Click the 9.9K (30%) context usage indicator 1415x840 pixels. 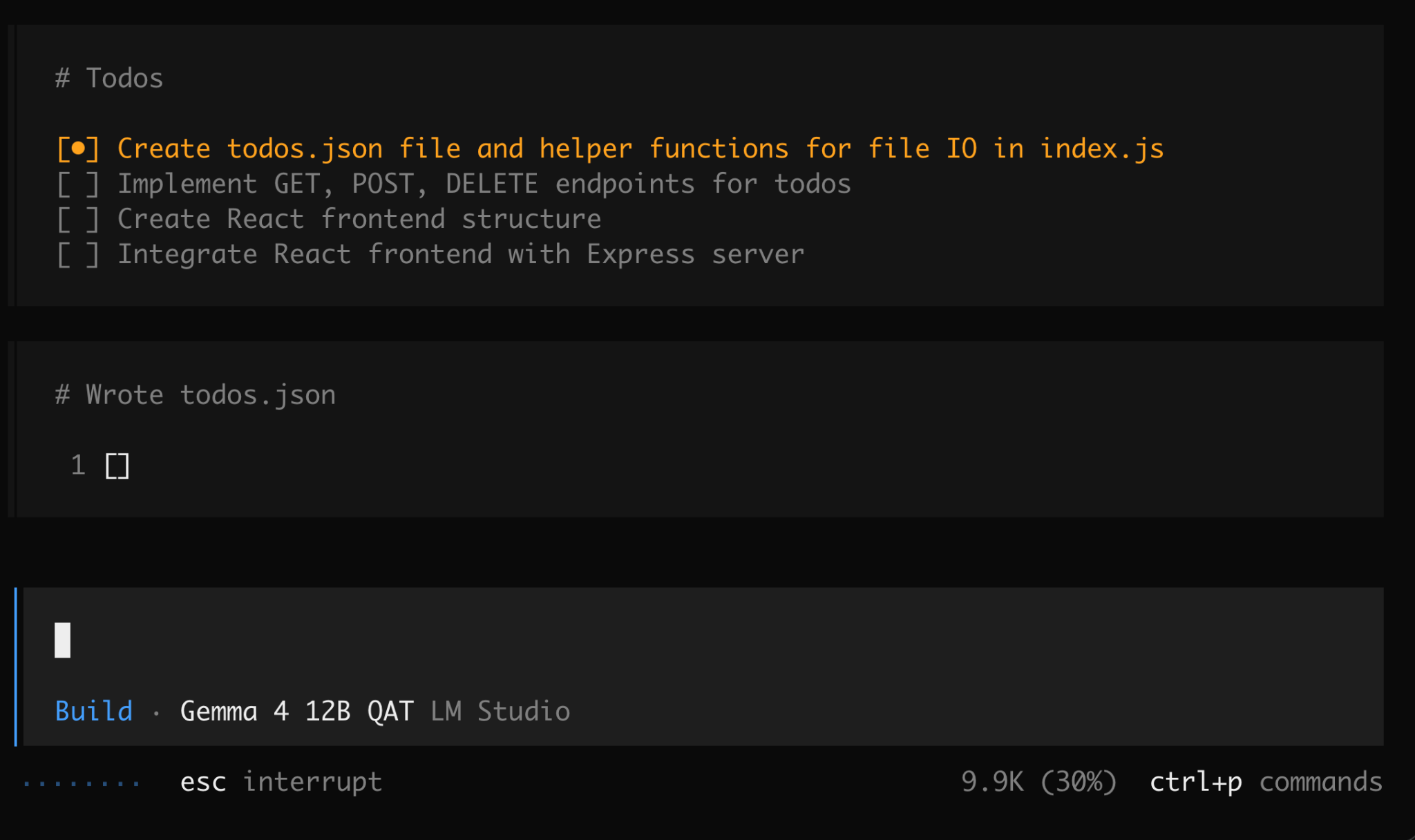coord(1038,782)
